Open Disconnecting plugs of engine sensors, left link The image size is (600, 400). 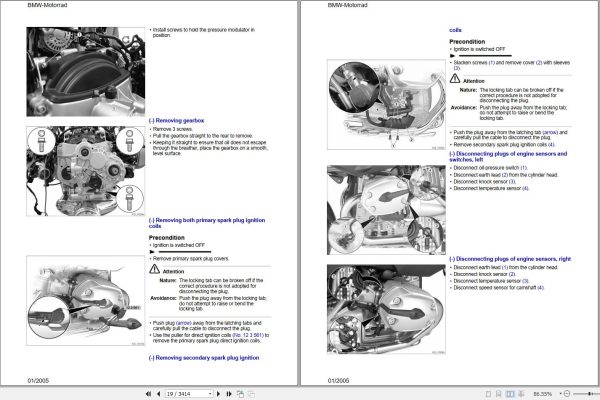(508, 157)
